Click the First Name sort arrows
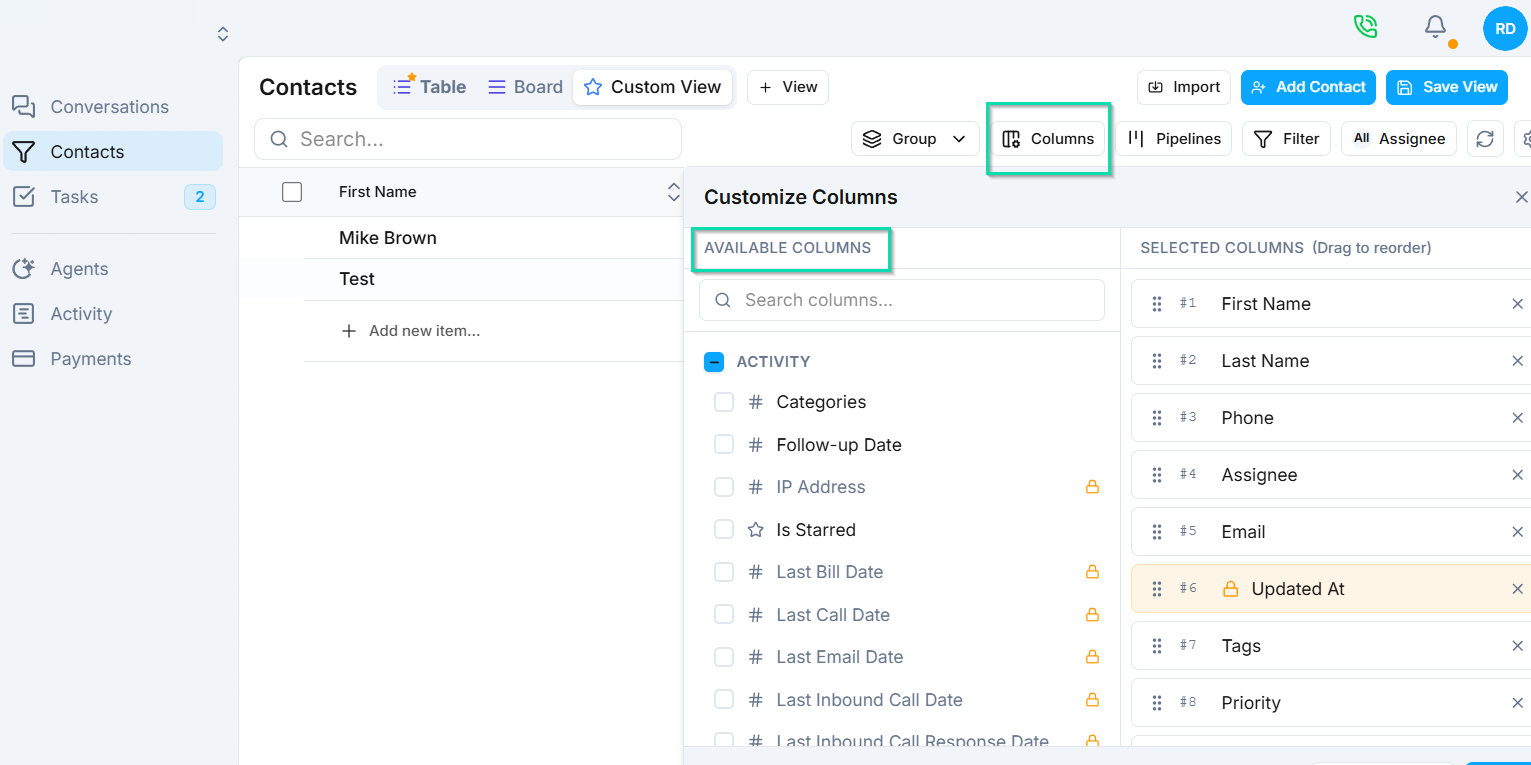1531x765 pixels. 673,192
